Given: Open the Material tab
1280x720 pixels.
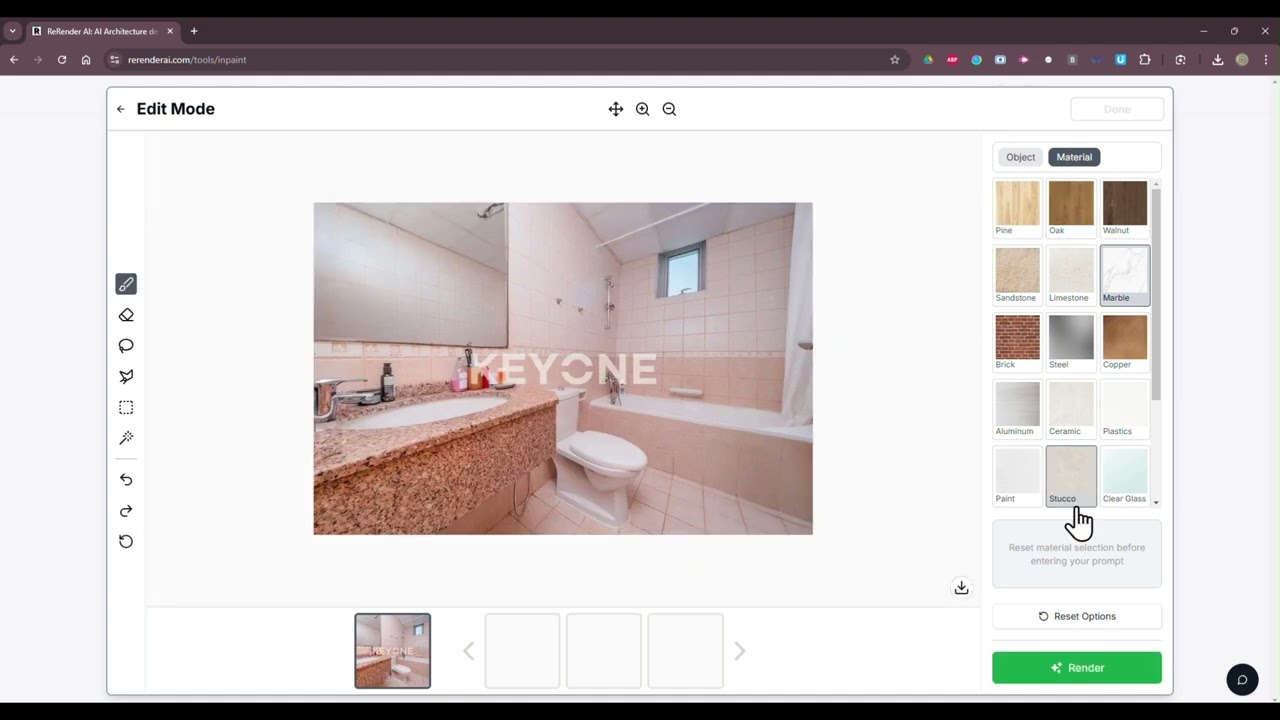Looking at the screenshot, I should 1074,157.
